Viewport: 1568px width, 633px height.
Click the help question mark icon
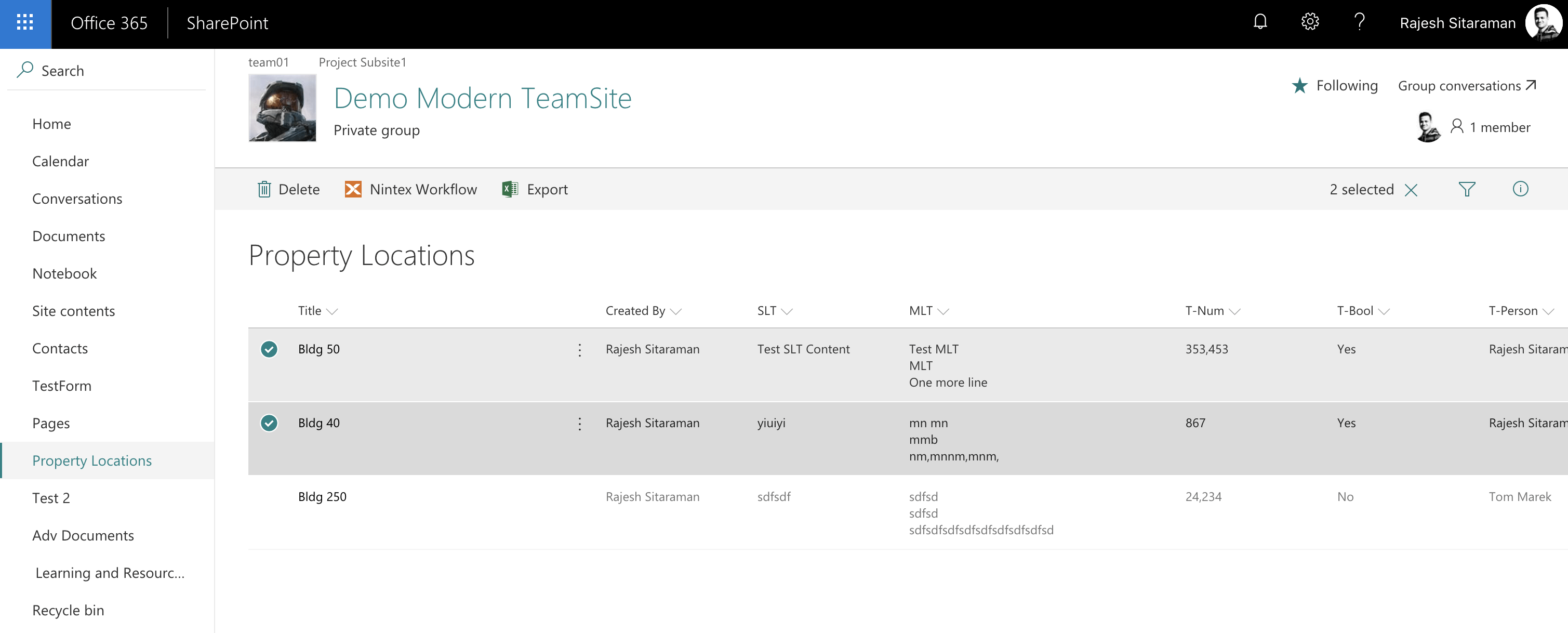point(1359,22)
